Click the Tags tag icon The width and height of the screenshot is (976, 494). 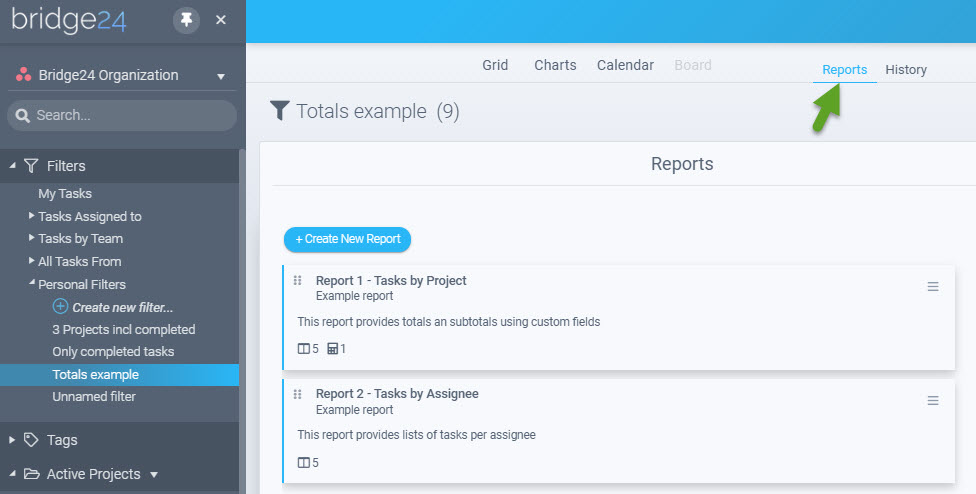(31, 440)
